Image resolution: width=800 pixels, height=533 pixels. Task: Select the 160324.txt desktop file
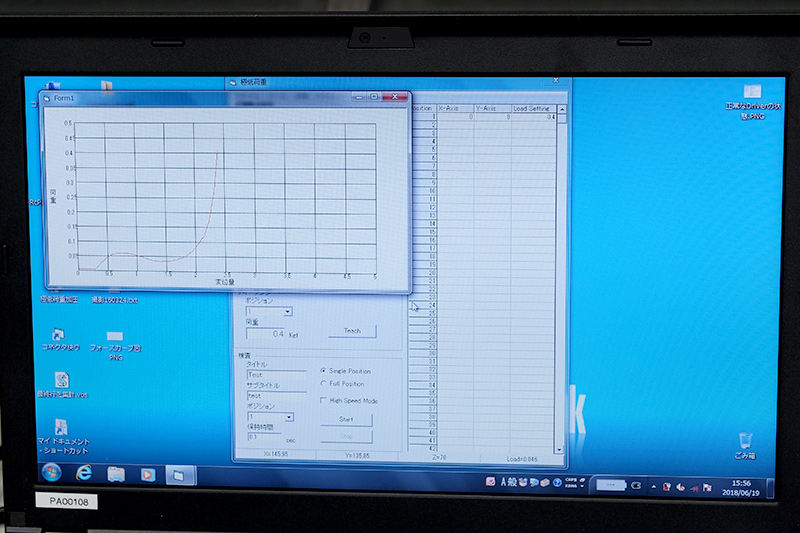coord(114,300)
